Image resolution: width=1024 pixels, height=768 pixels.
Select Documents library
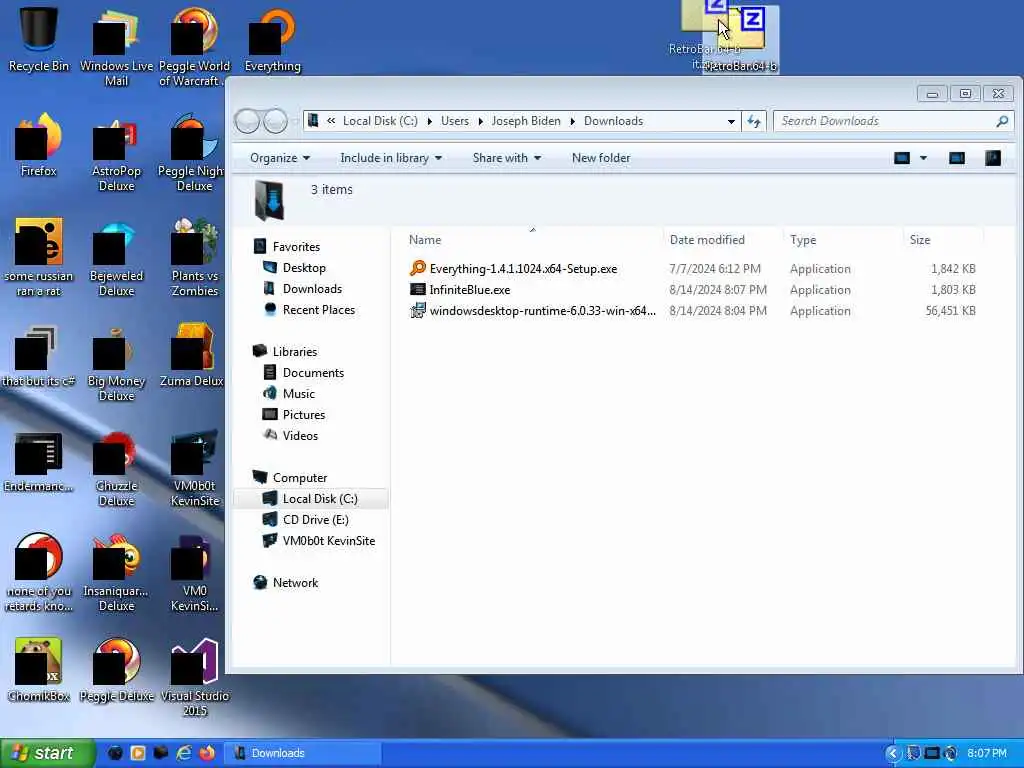[x=313, y=372]
